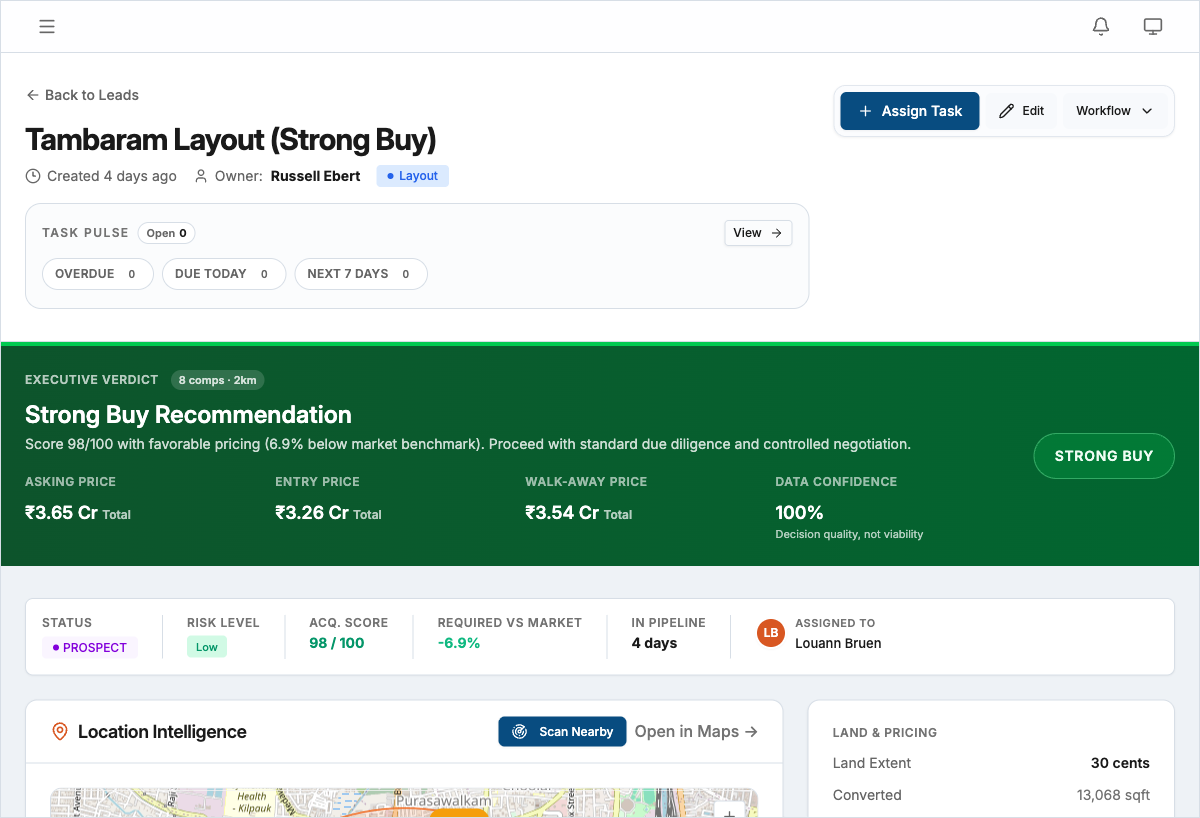1200x818 pixels.
Task: Click the pencil icon on Edit
Action: click(x=1006, y=111)
